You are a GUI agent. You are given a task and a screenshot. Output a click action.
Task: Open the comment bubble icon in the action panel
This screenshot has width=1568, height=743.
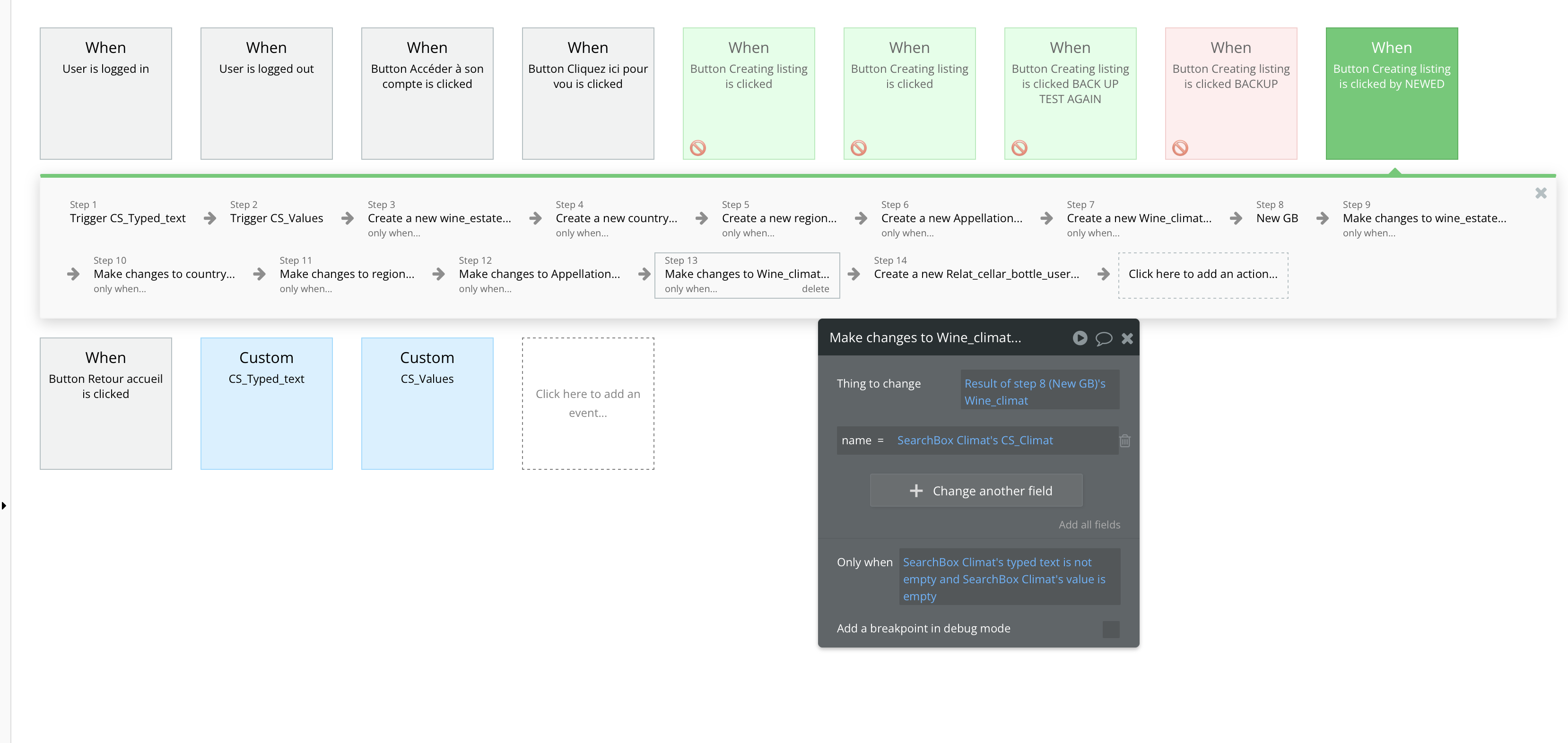1103,338
